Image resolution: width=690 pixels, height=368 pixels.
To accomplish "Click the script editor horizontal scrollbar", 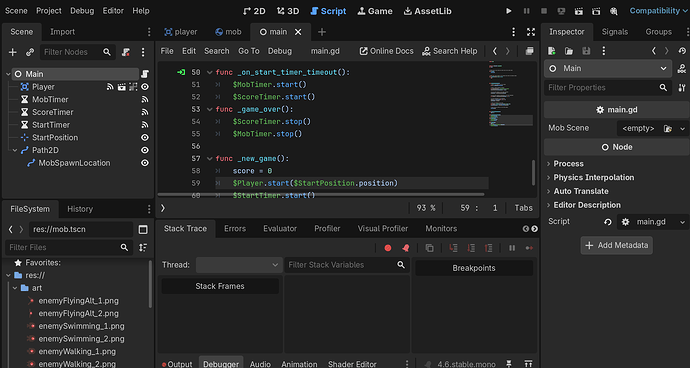I will point(321,194).
